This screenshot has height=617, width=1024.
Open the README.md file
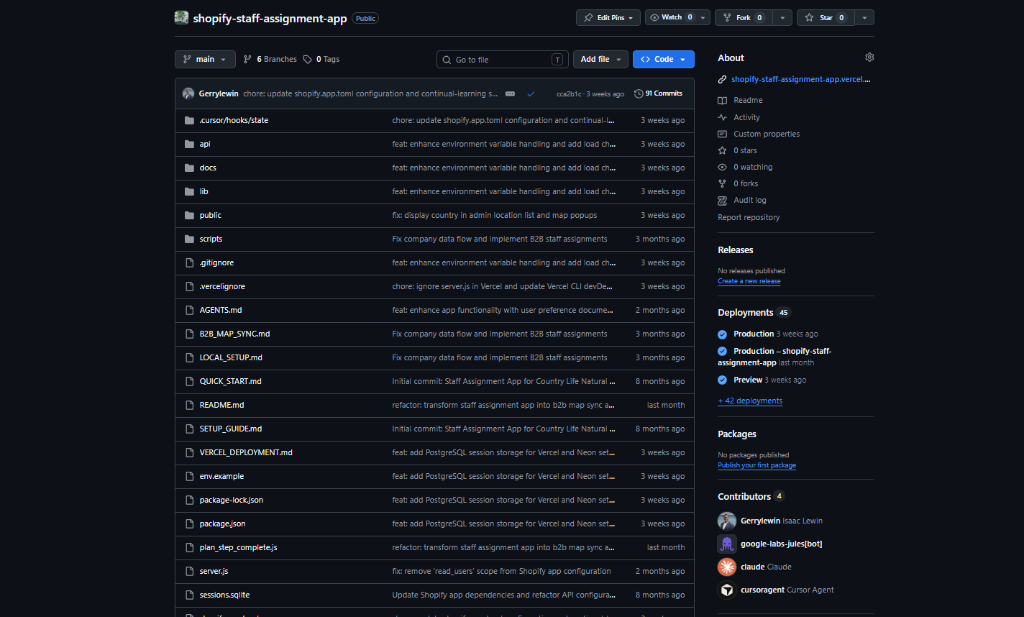(222, 405)
